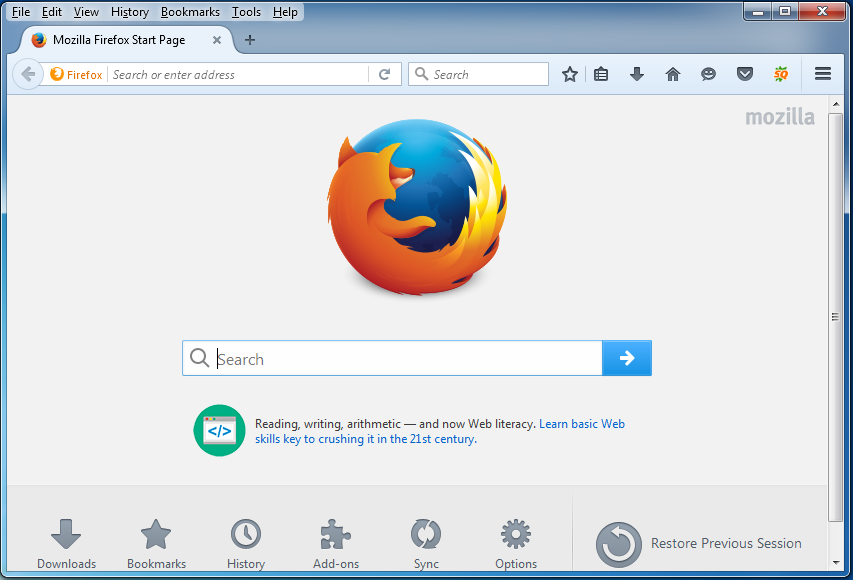Click the main page Search field
The height and width of the screenshot is (580, 853).
coord(392,358)
